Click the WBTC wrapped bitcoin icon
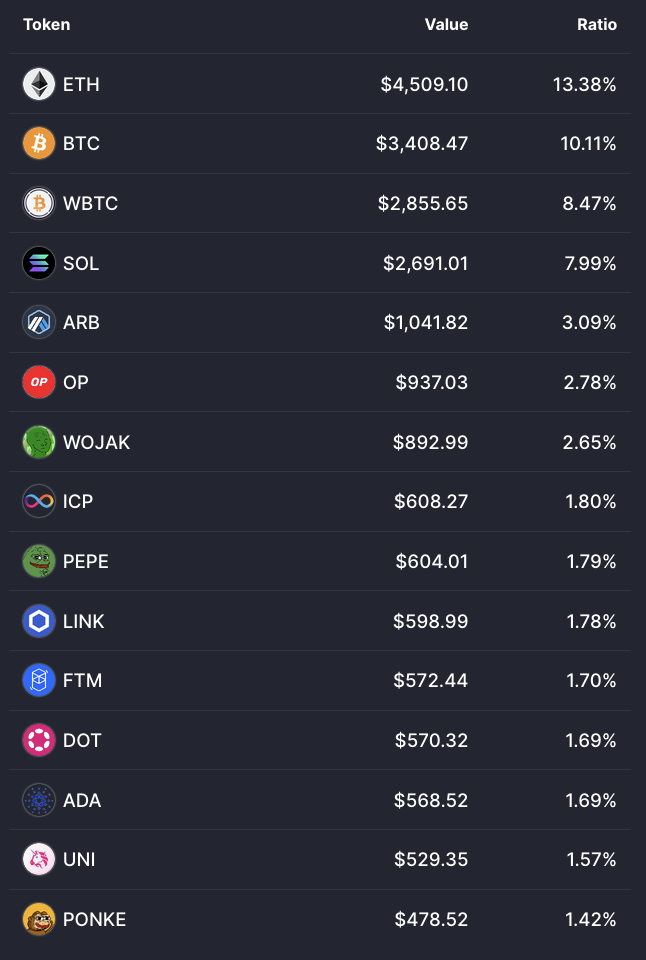Image resolution: width=646 pixels, height=960 pixels. (x=39, y=203)
